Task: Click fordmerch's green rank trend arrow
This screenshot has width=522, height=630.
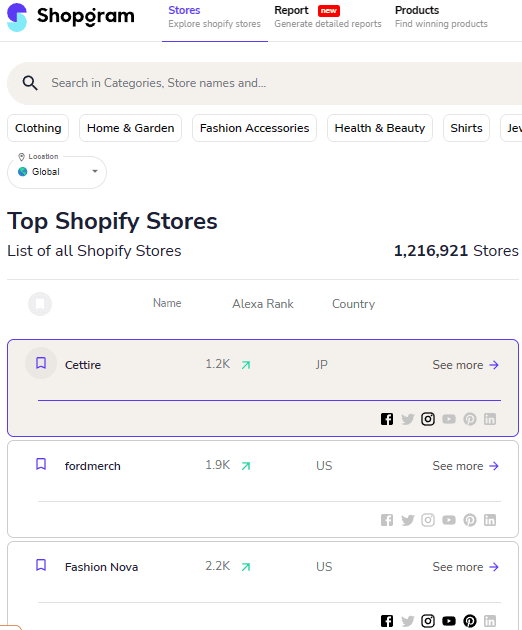Action: [246, 466]
